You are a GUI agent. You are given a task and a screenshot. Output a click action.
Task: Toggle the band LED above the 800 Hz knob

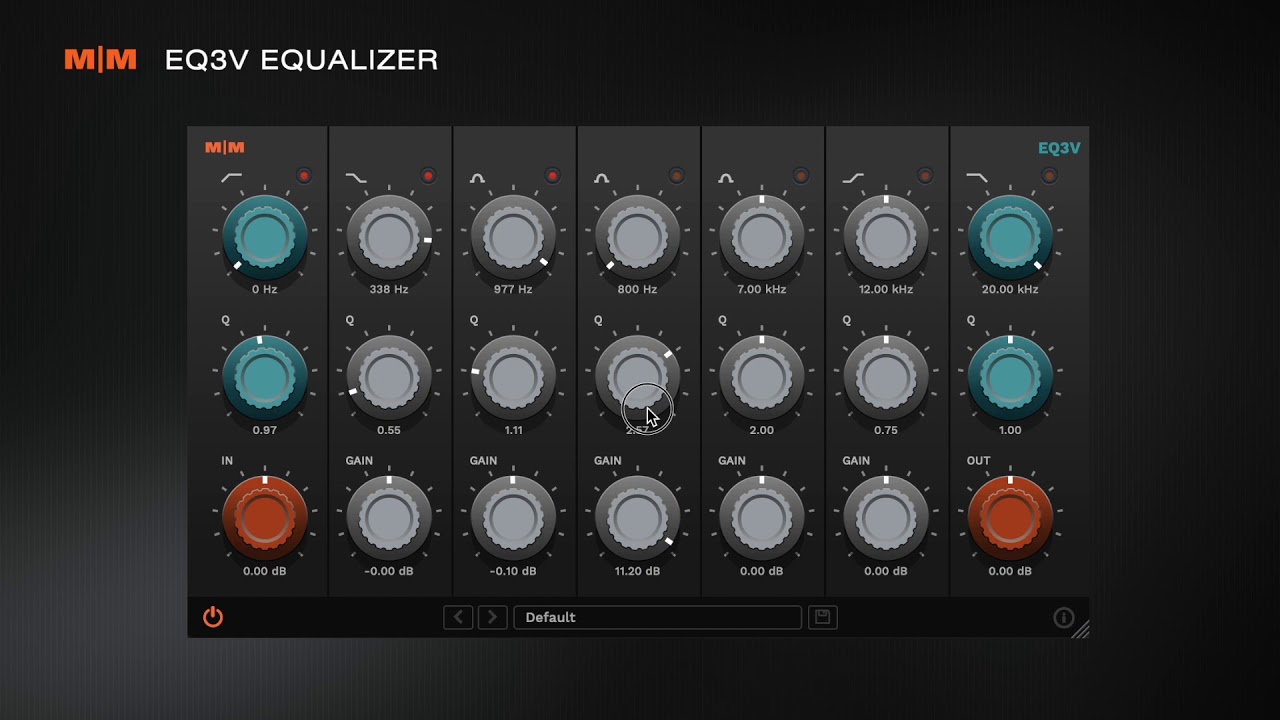coord(676,176)
